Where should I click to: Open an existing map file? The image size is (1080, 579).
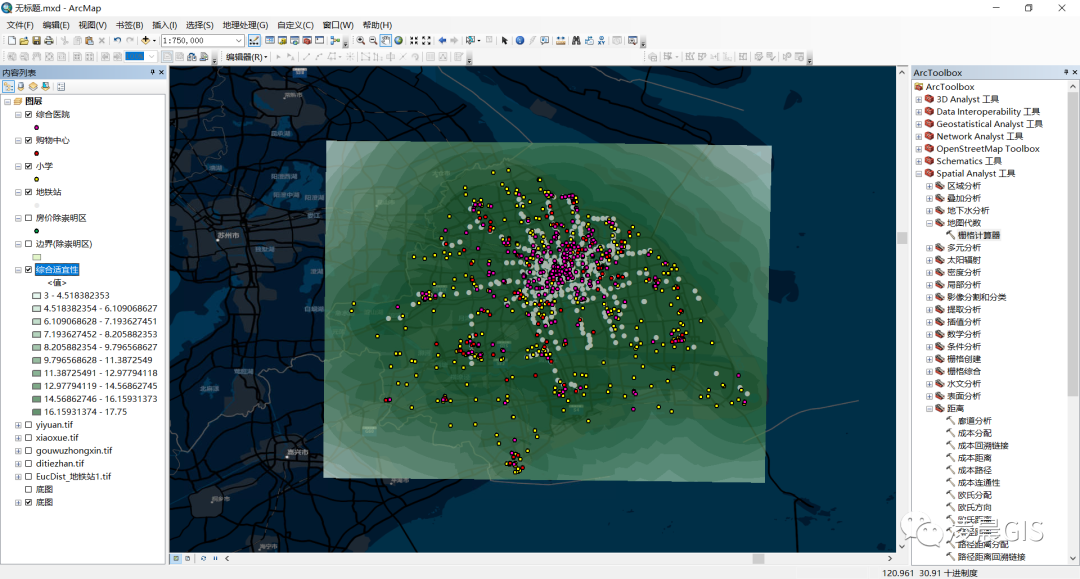point(23,41)
